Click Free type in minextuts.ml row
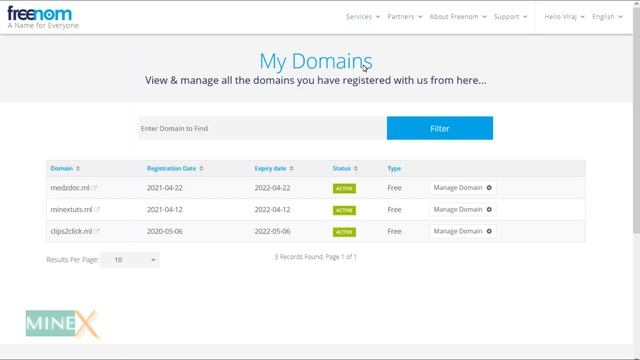The height and width of the screenshot is (360, 640). 394,209
